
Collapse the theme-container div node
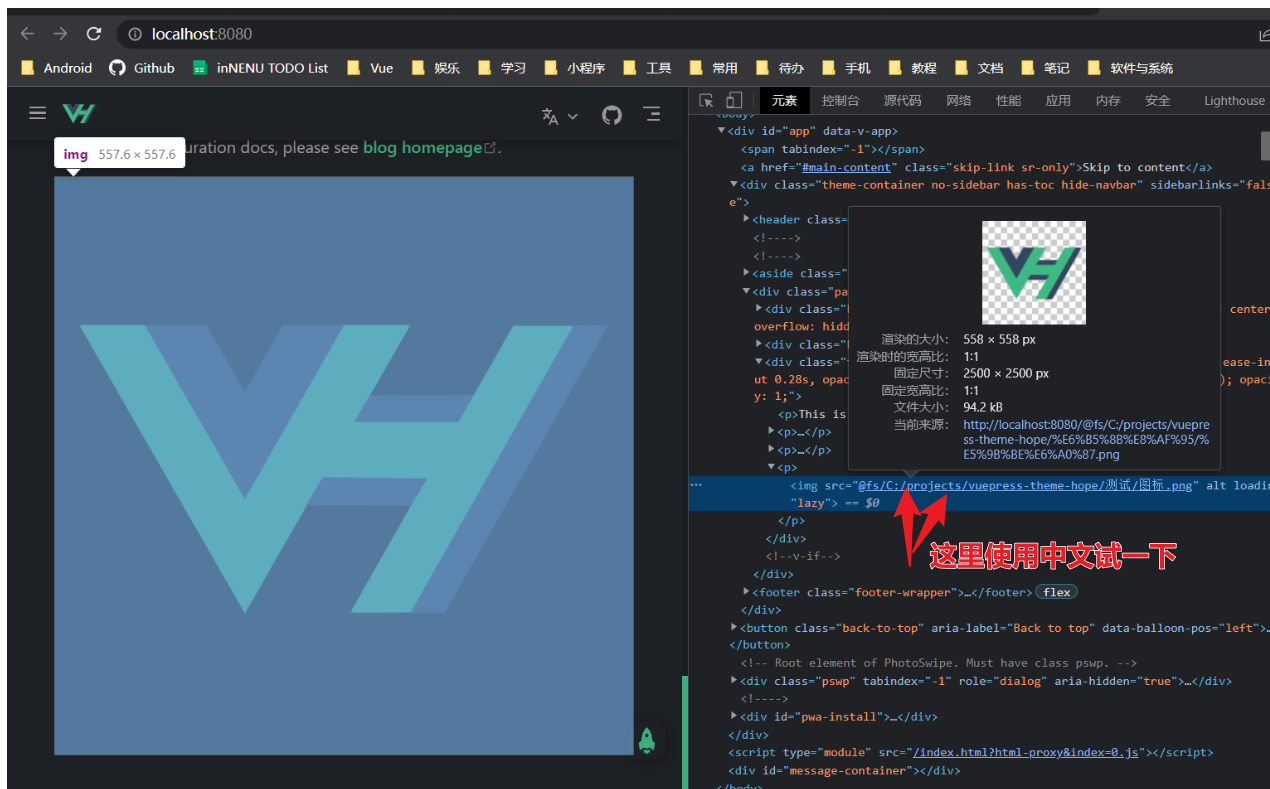coord(734,185)
